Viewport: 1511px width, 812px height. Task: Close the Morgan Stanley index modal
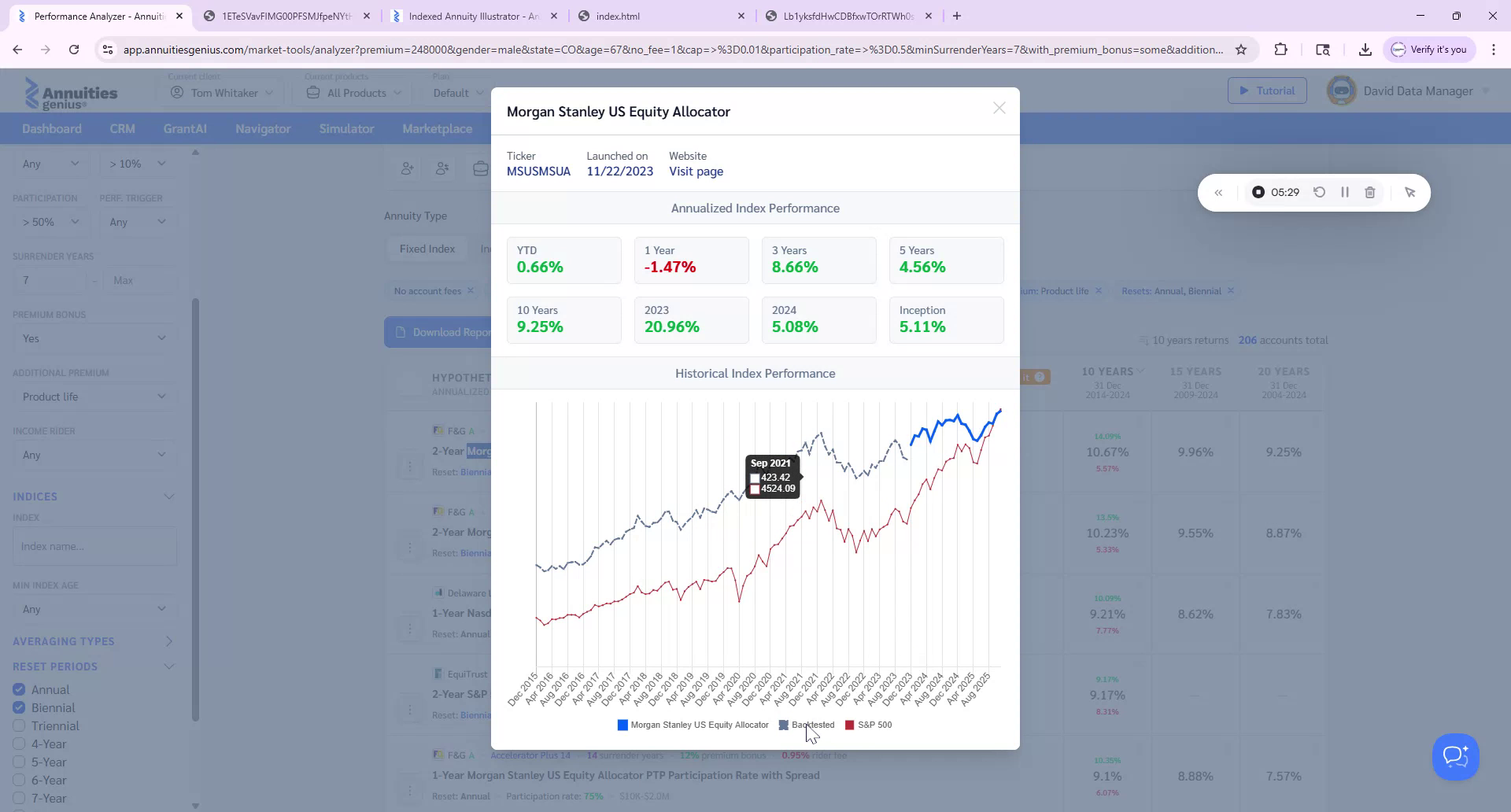999,109
